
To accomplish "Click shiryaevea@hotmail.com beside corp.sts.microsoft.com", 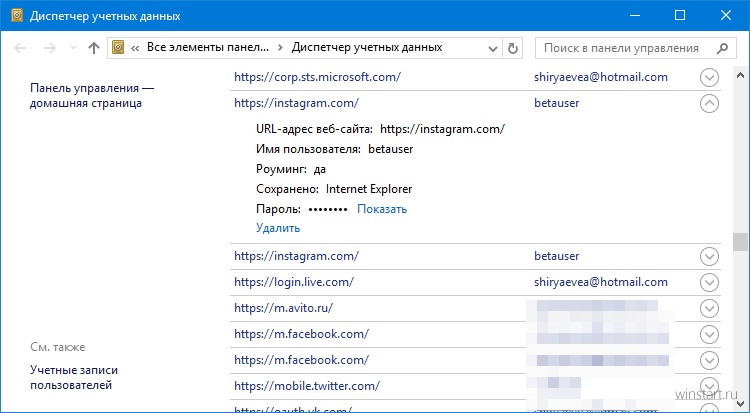I will (x=601, y=77).
